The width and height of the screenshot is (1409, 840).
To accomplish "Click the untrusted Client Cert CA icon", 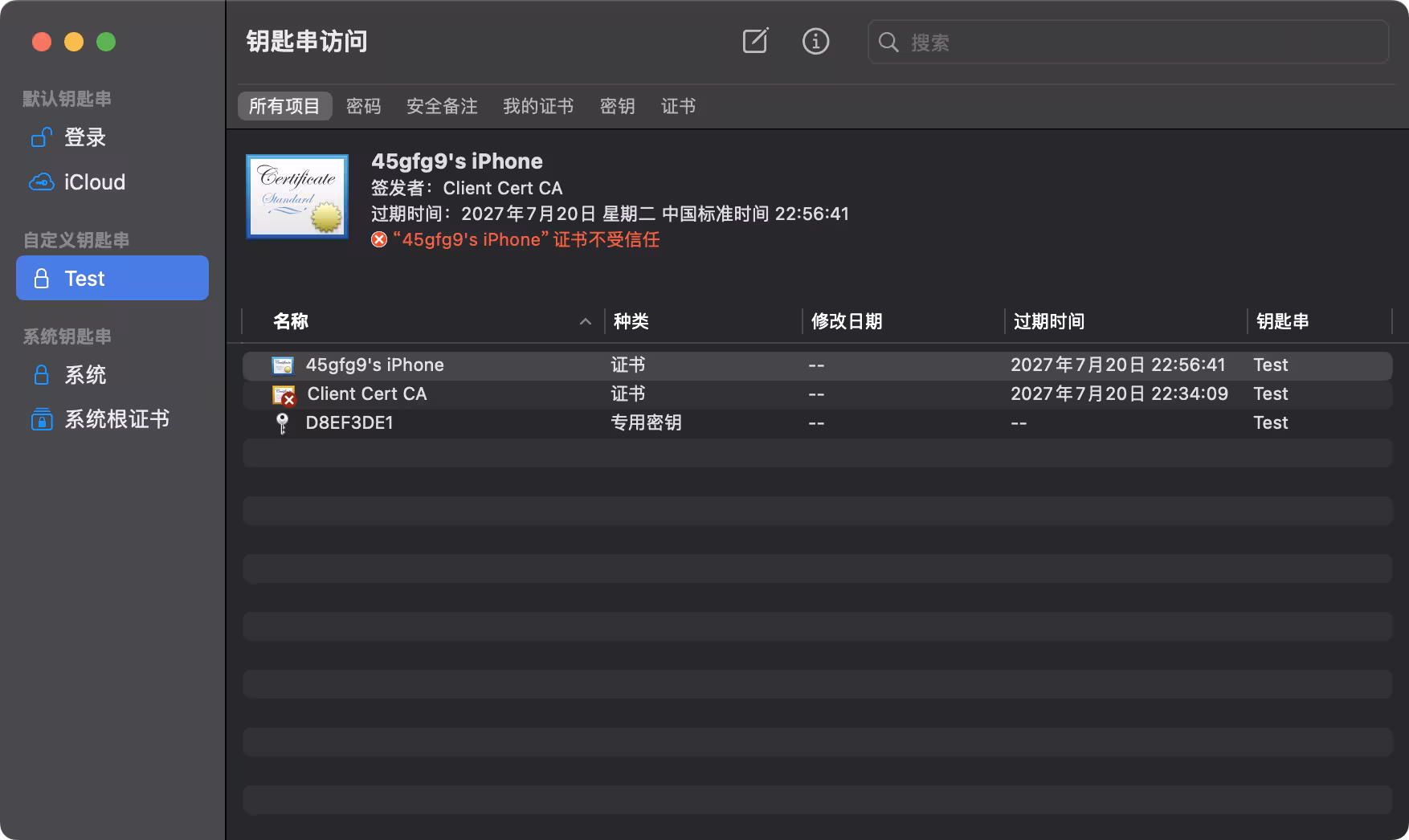I will pos(284,394).
